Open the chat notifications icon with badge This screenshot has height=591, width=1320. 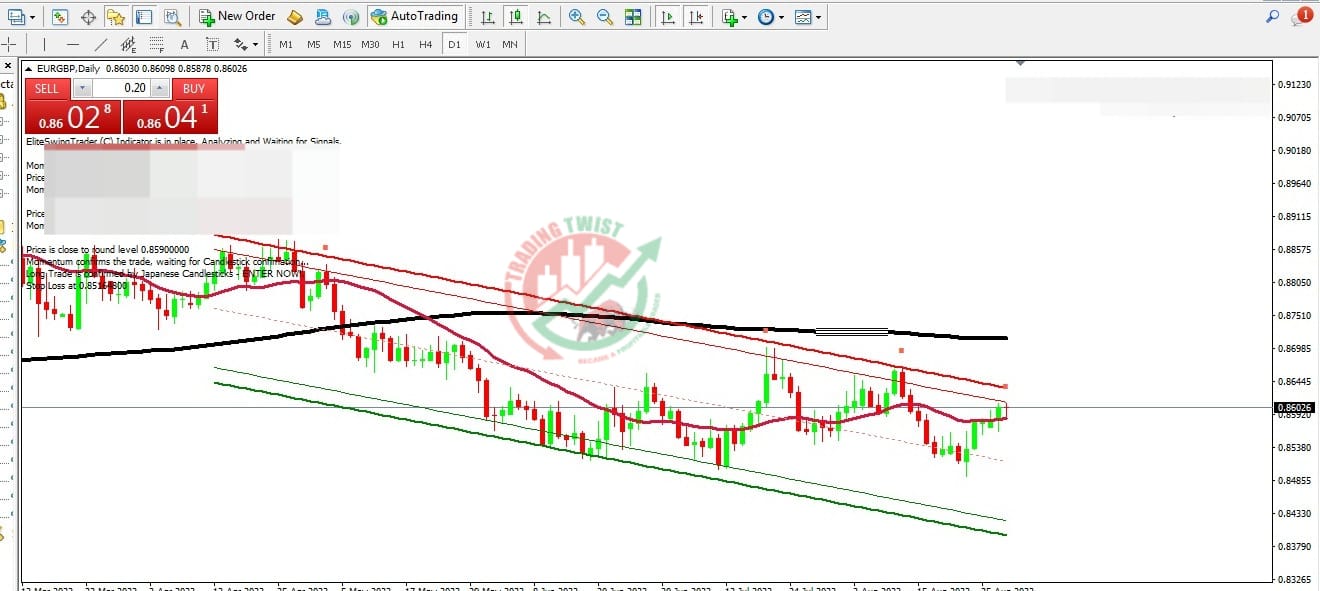(x=1301, y=16)
